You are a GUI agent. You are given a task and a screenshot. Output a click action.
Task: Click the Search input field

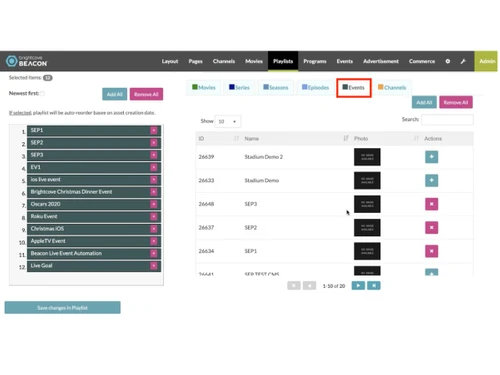pos(447,120)
